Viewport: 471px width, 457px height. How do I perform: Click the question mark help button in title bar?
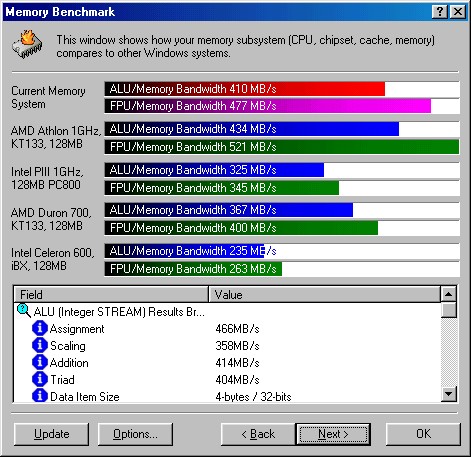pyautogui.click(x=440, y=12)
